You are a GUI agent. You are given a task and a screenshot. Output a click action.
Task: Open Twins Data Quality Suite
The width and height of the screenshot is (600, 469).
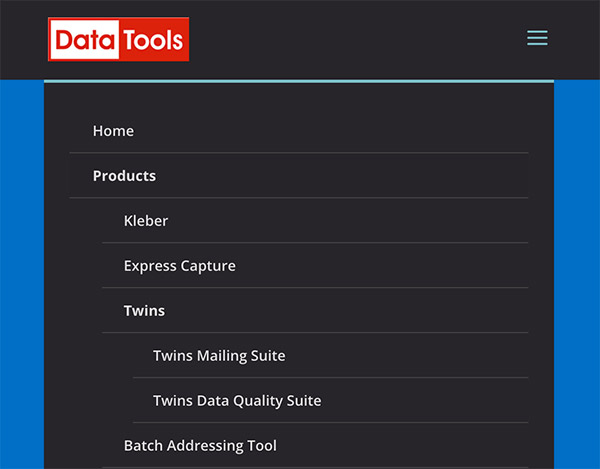click(237, 401)
